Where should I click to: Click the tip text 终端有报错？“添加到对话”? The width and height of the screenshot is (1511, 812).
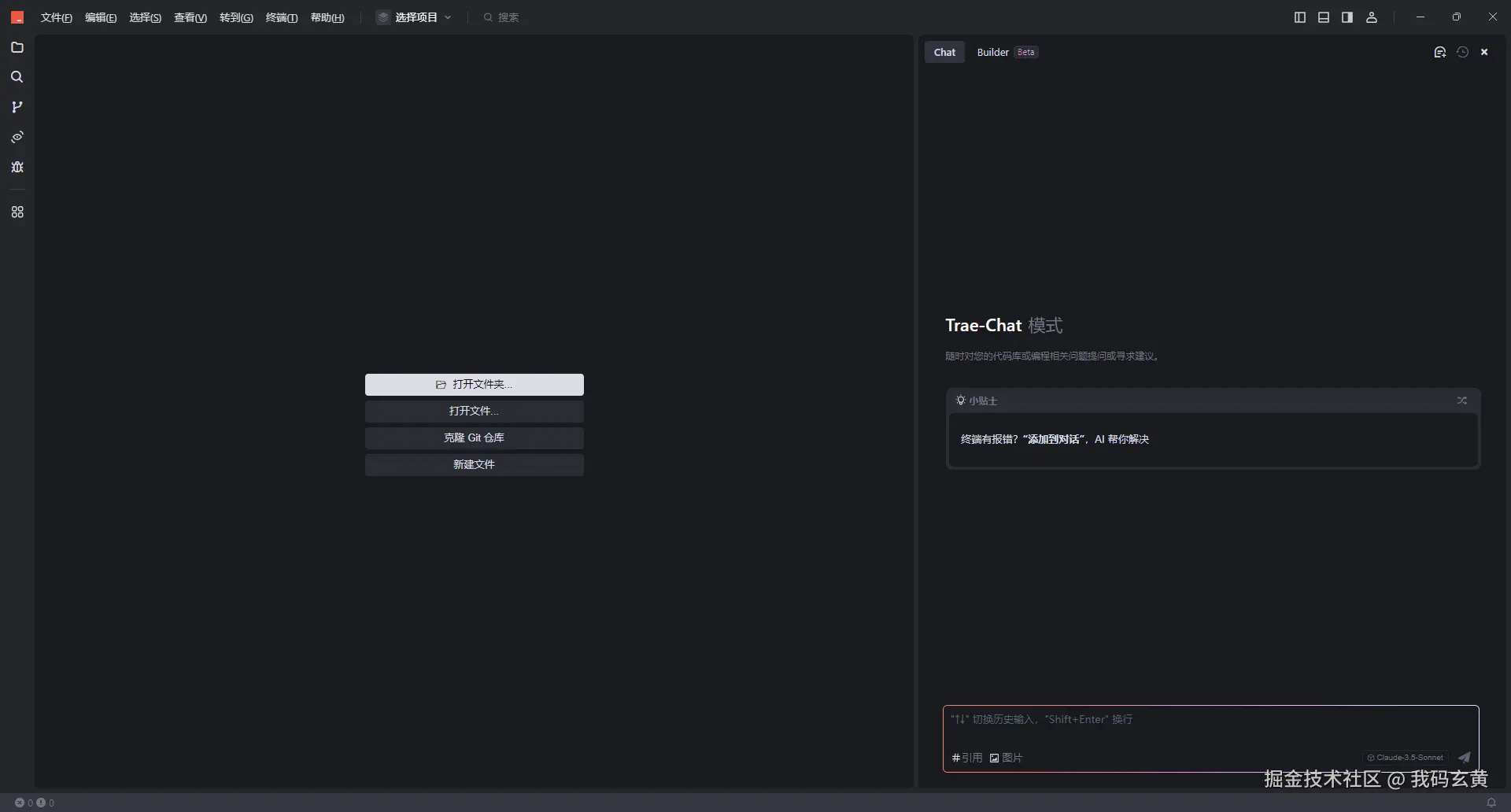(x=1025, y=439)
